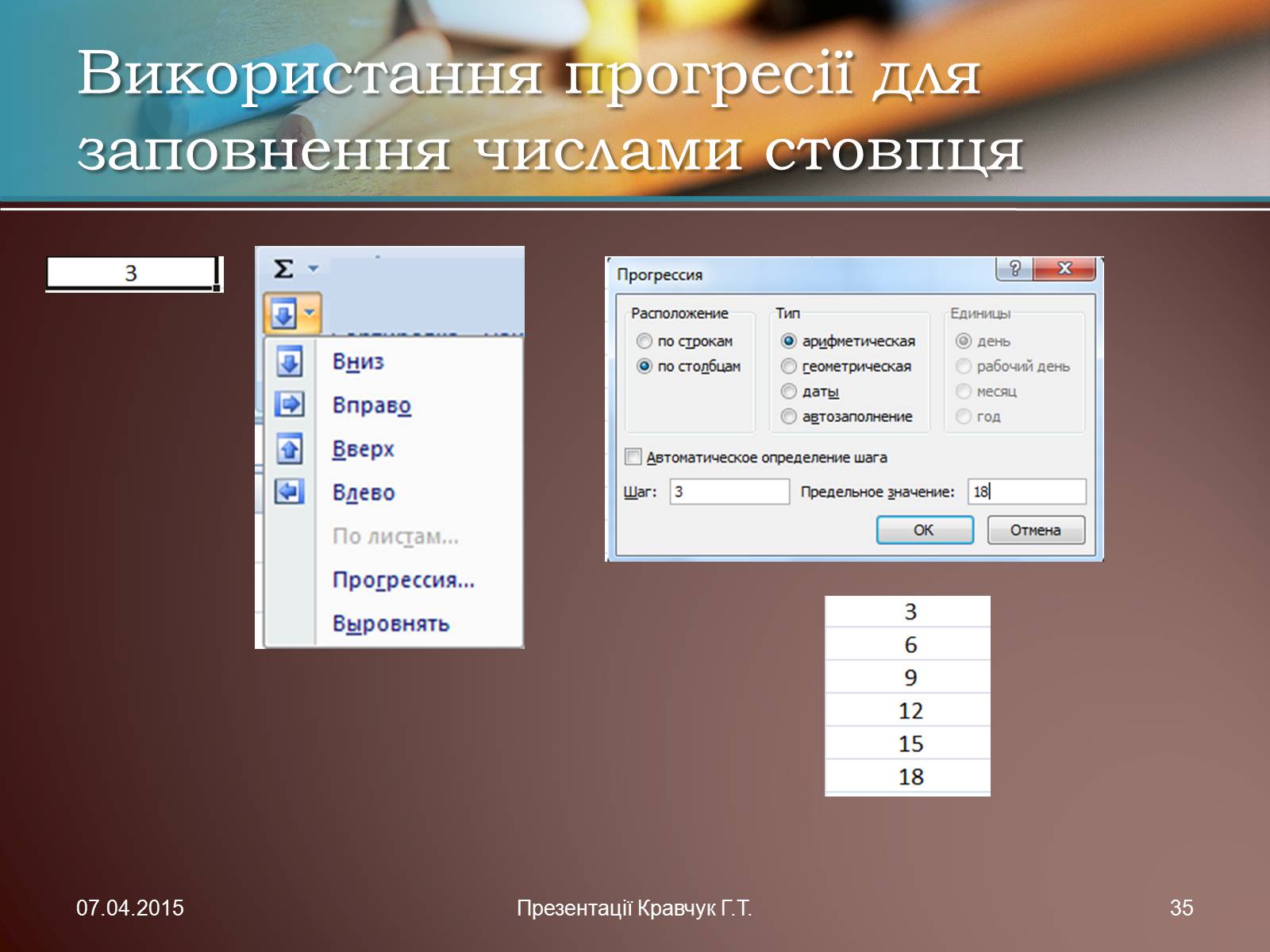
Task: Choose арифметическая progression type
Action: (788, 341)
